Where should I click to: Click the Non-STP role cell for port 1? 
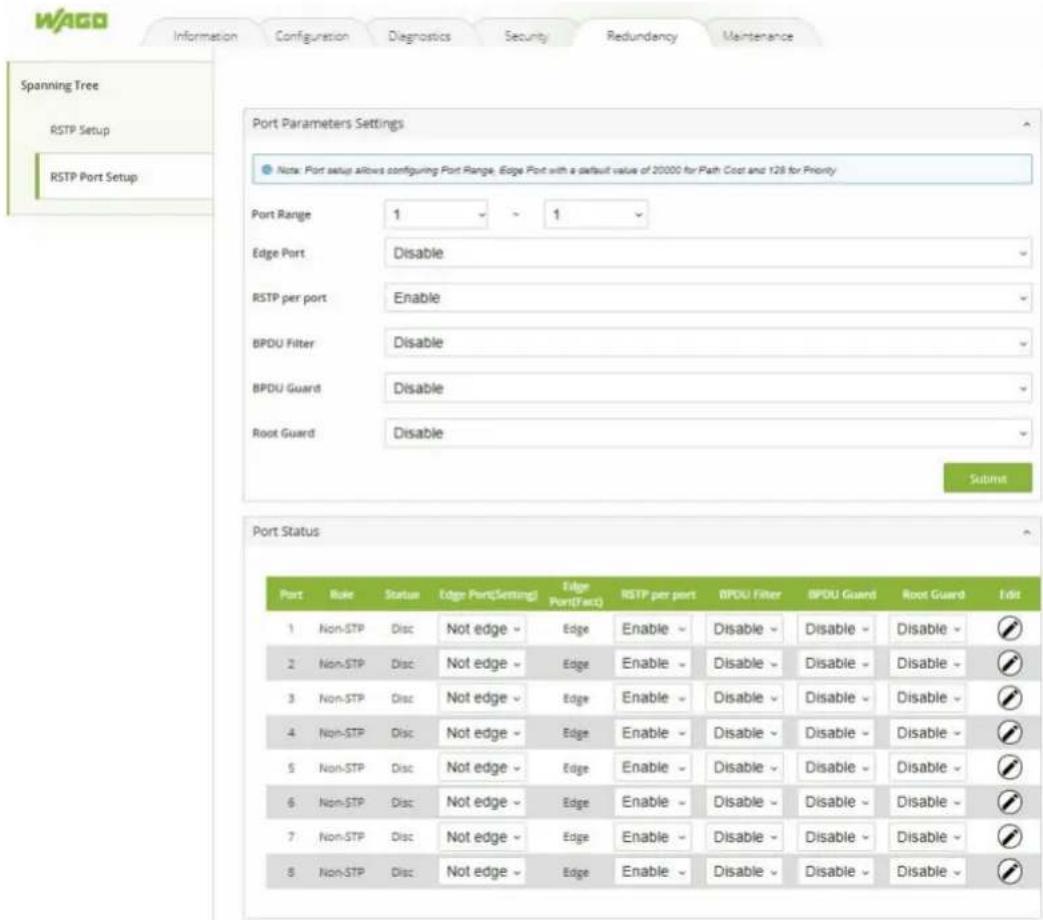point(341,629)
